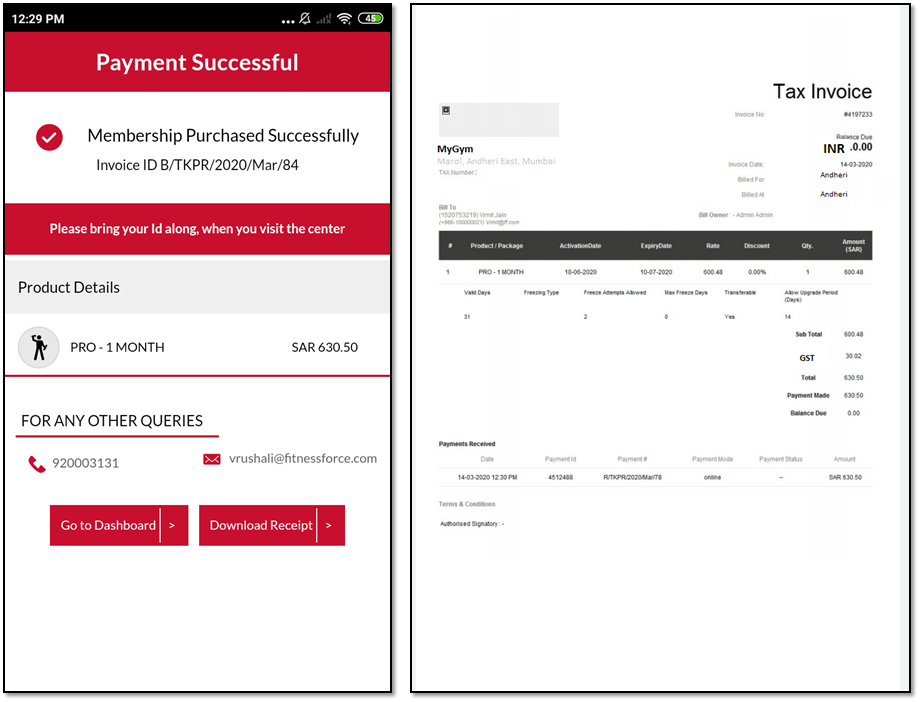The image size is (920, 702).
Task: Select the activation date 10-06-2020
Action: [x=580, y=272]
